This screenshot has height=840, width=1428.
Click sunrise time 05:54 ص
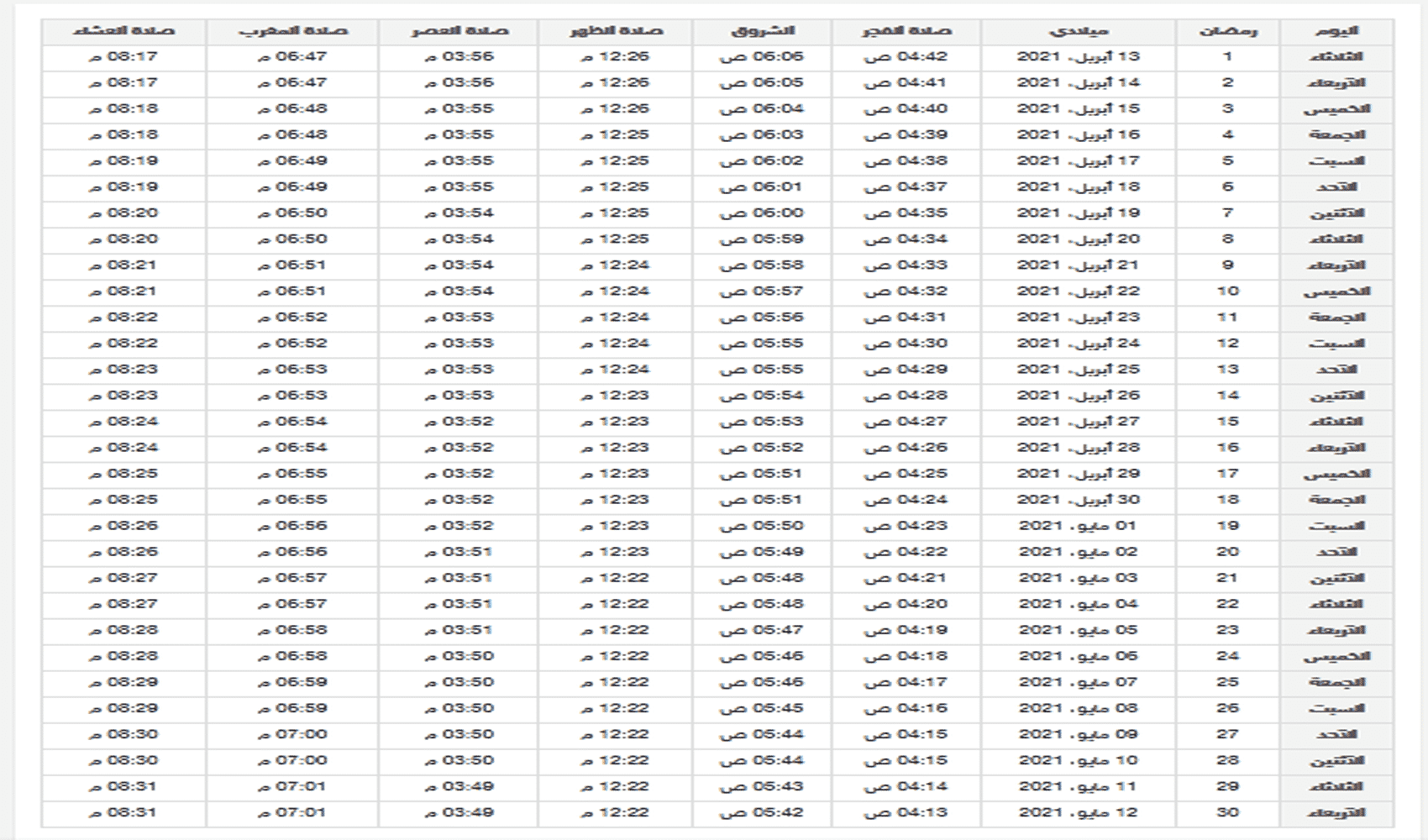[x=762, y=396]
